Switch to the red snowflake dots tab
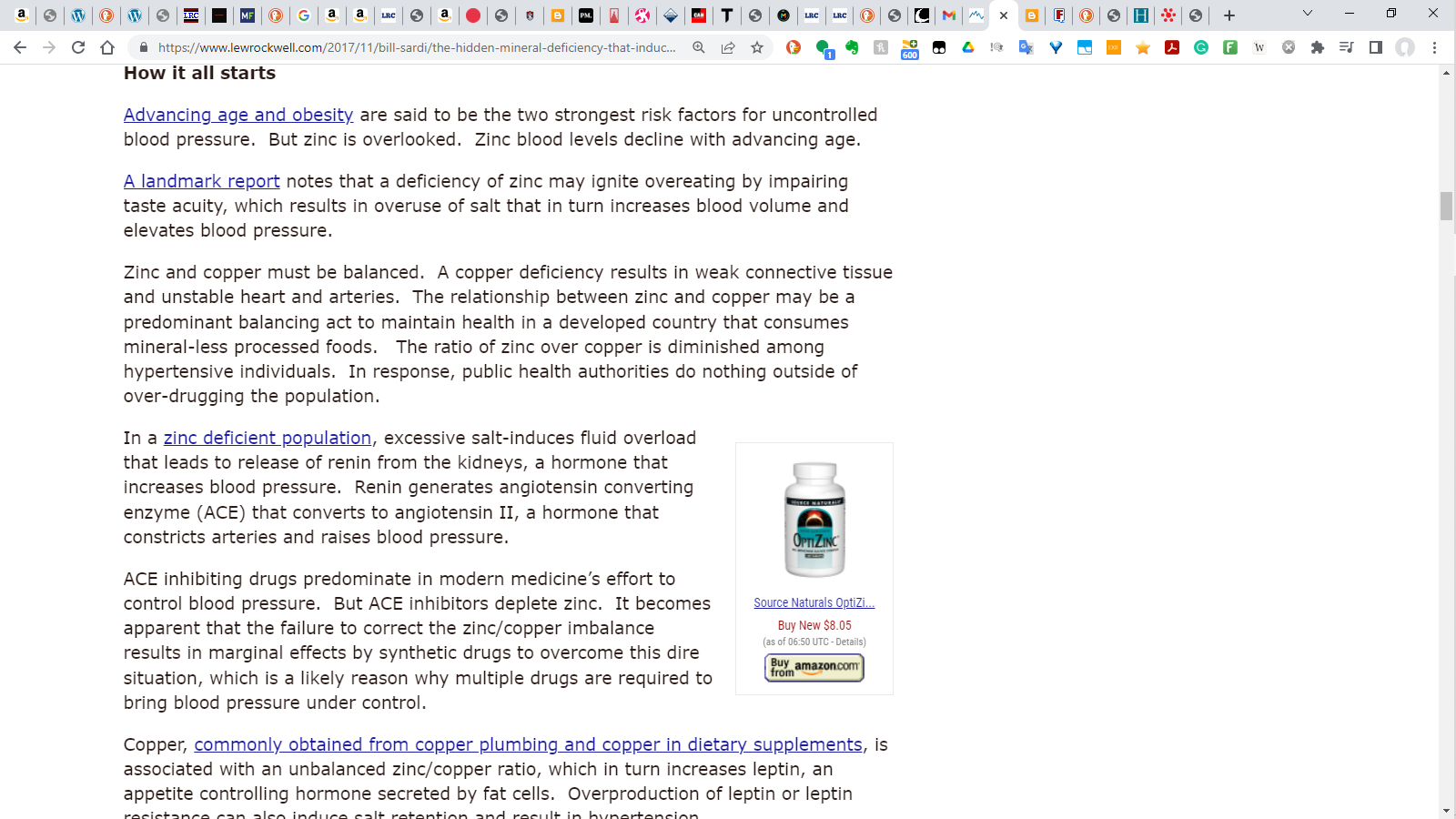The height and width of the screenshot is (819, 1456). click(1168, 15)
